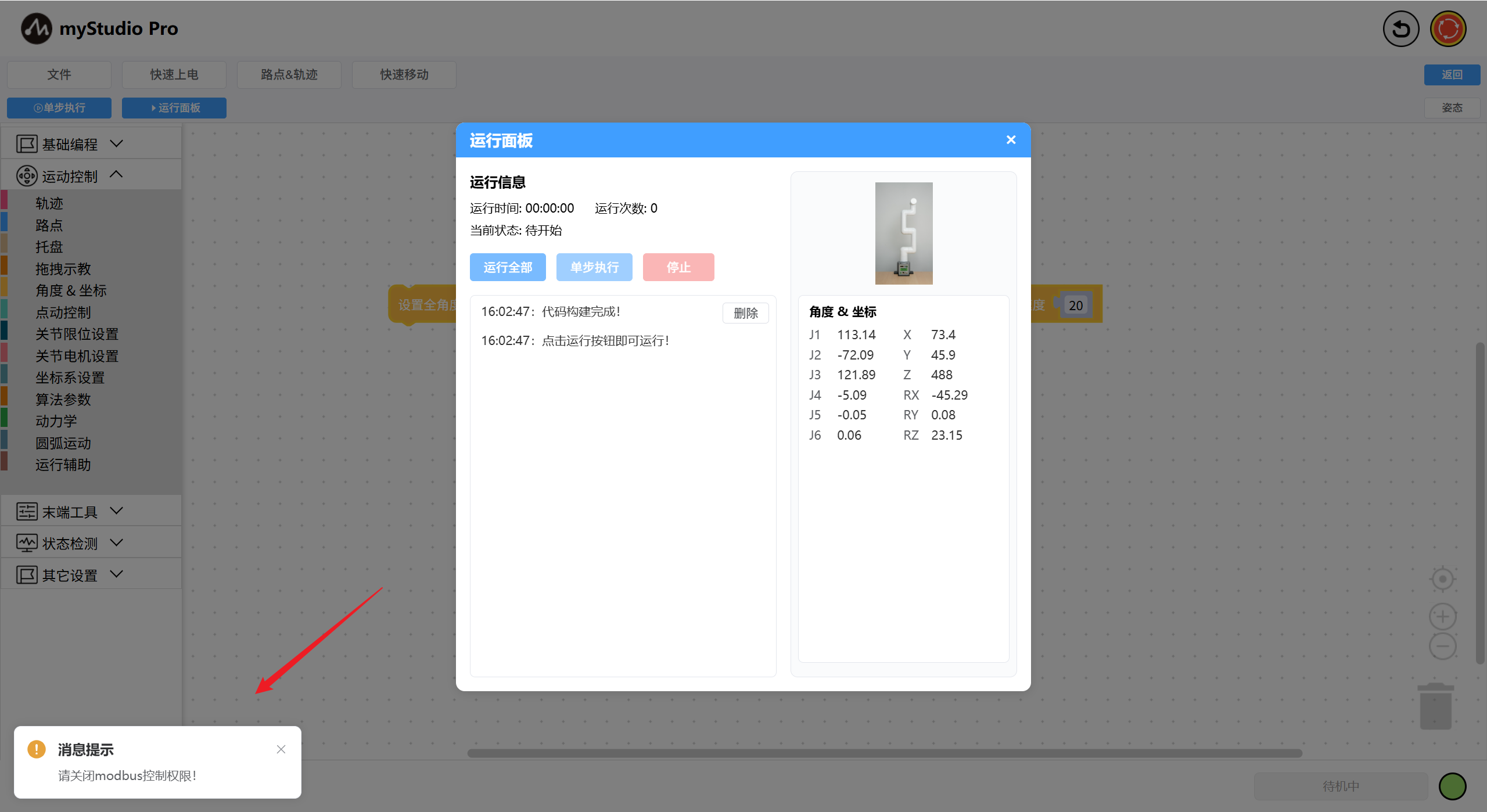Expand the 末端工具 category
The width and height of the screenshot is (1487, 812).
pos(116,511)
